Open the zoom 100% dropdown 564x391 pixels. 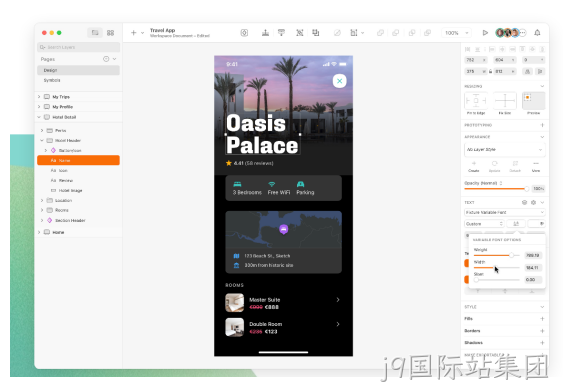coord(456,33)
